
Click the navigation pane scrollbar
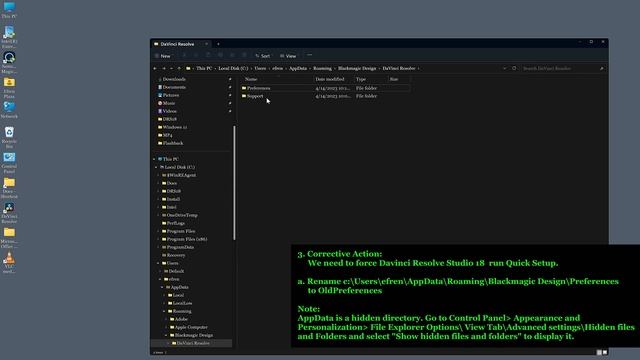(234, 183)
